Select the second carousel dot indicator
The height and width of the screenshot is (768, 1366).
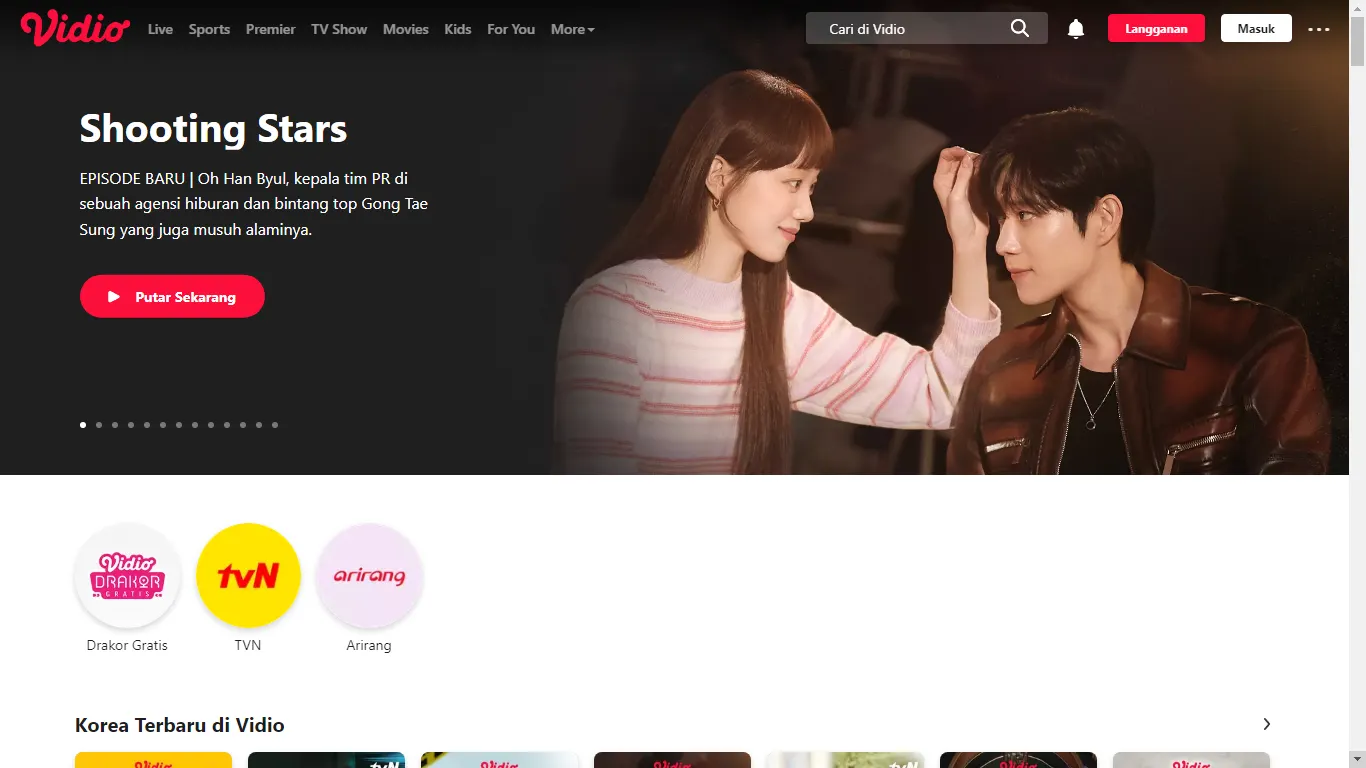click(x=99, y=425)
